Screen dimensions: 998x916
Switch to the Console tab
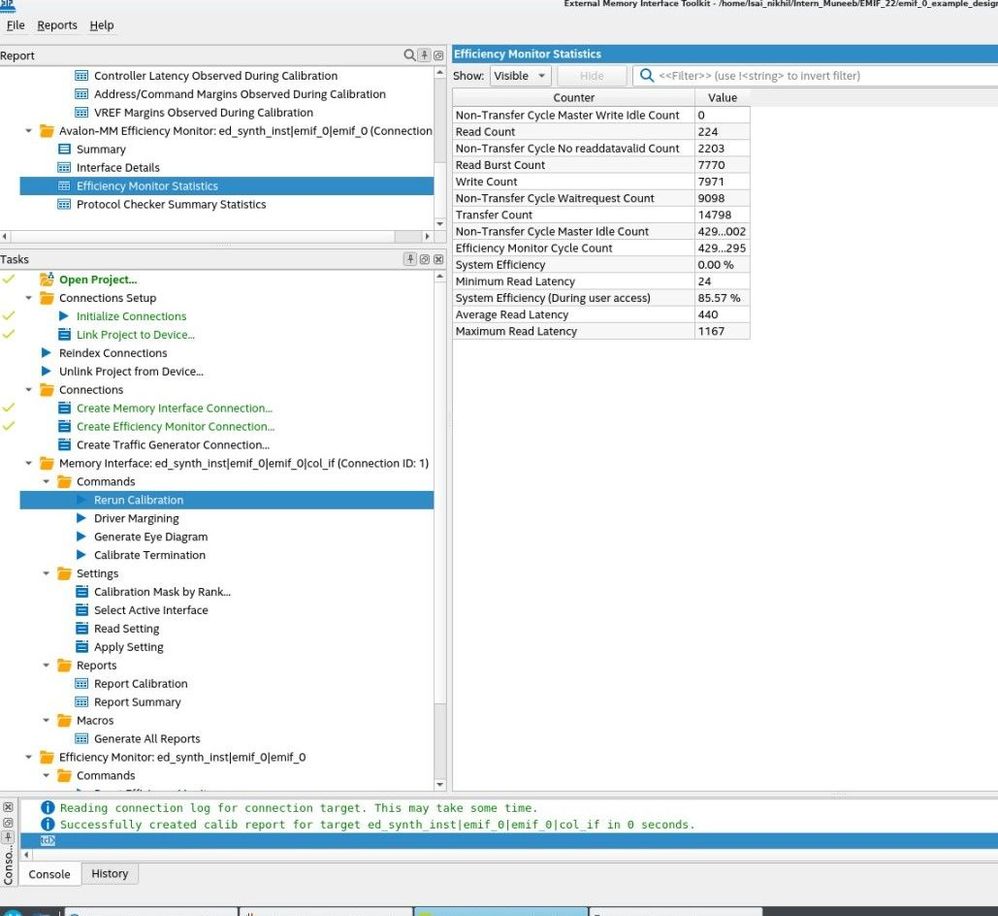[x=50, y=874]
